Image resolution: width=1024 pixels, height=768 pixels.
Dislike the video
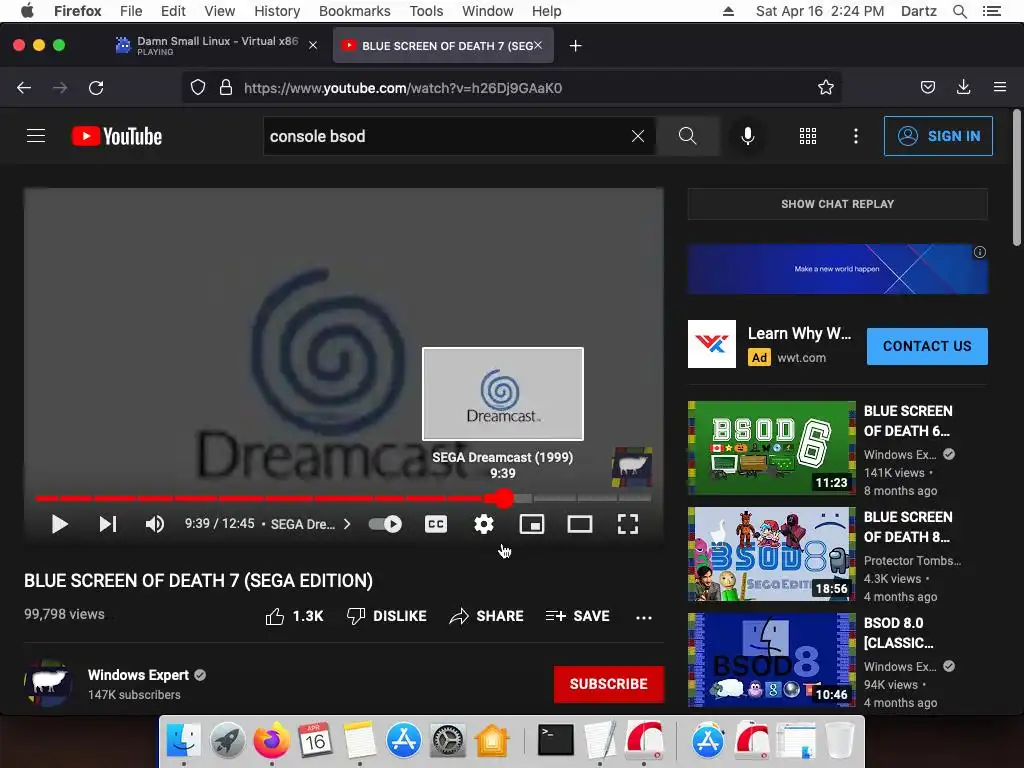point(387,616)
